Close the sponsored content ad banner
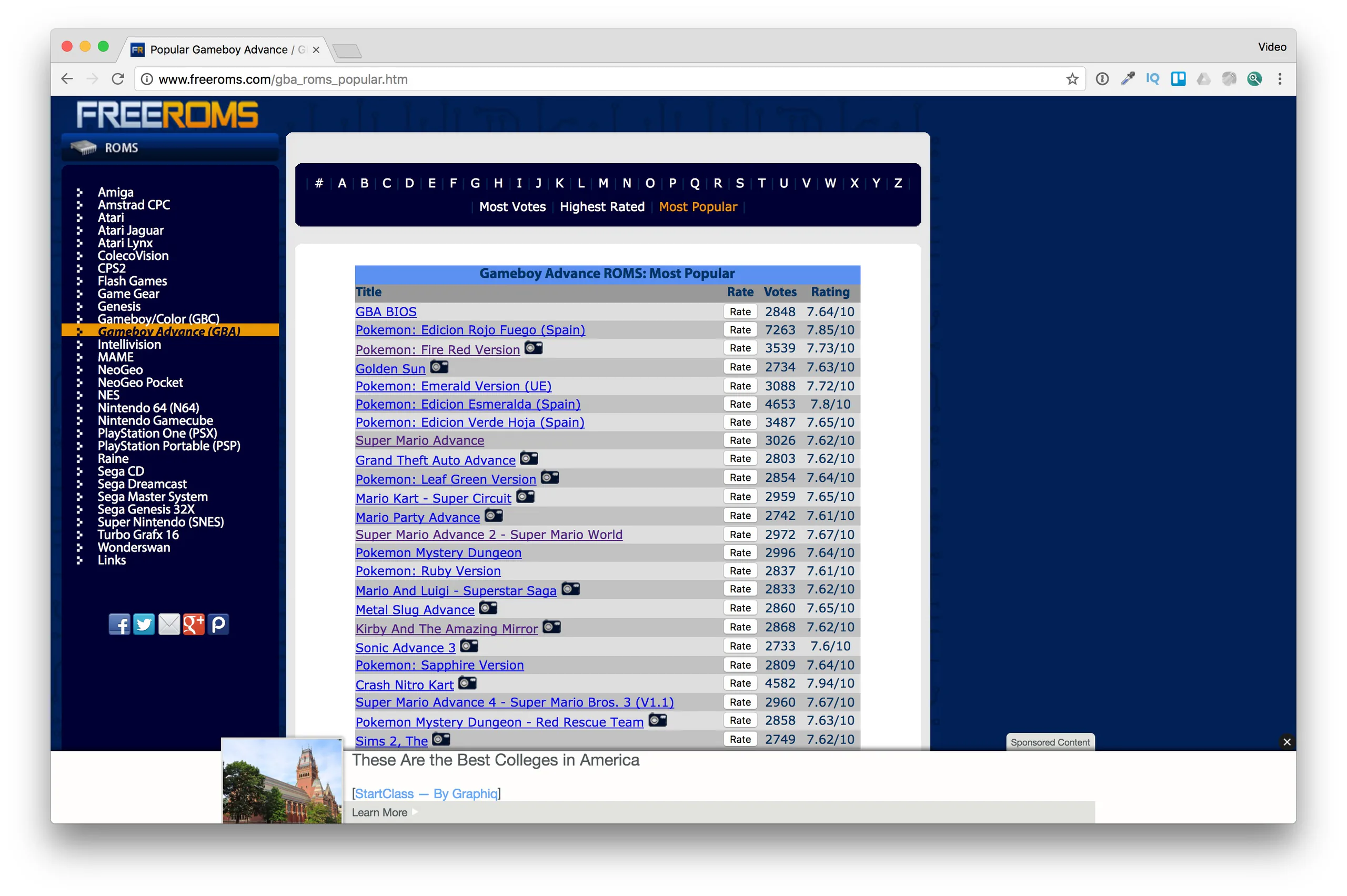This screenshot has height=896, width=1347. coord(1286,742)
